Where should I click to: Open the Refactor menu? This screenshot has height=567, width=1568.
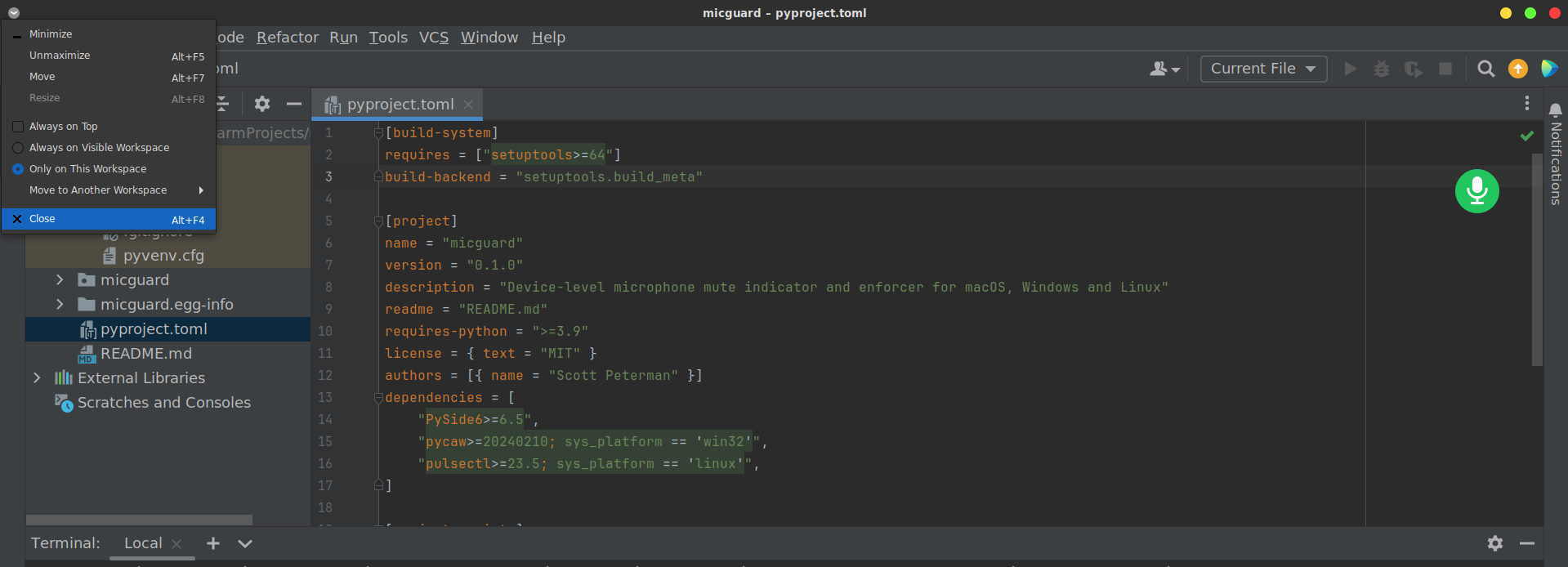tap(288, 38)
